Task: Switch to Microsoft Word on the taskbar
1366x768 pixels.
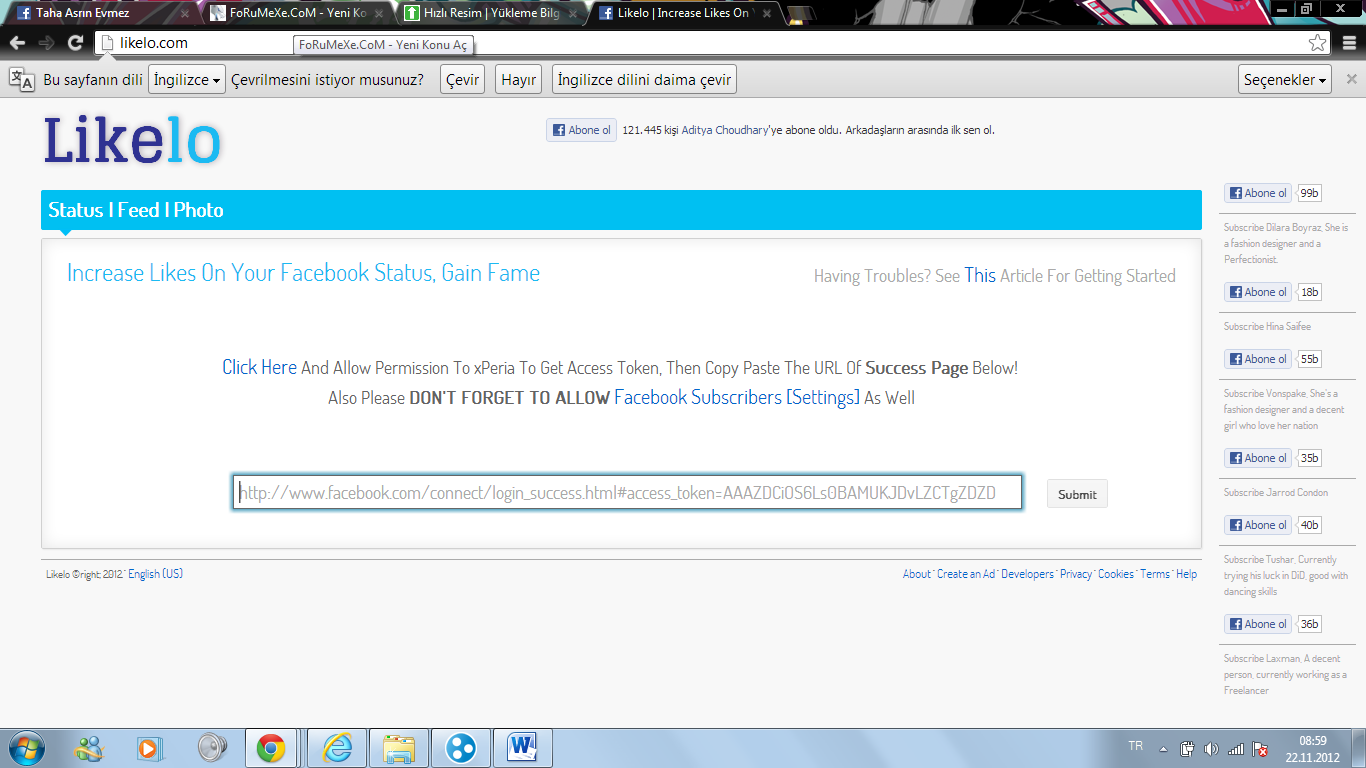Action: pos(523,748)
